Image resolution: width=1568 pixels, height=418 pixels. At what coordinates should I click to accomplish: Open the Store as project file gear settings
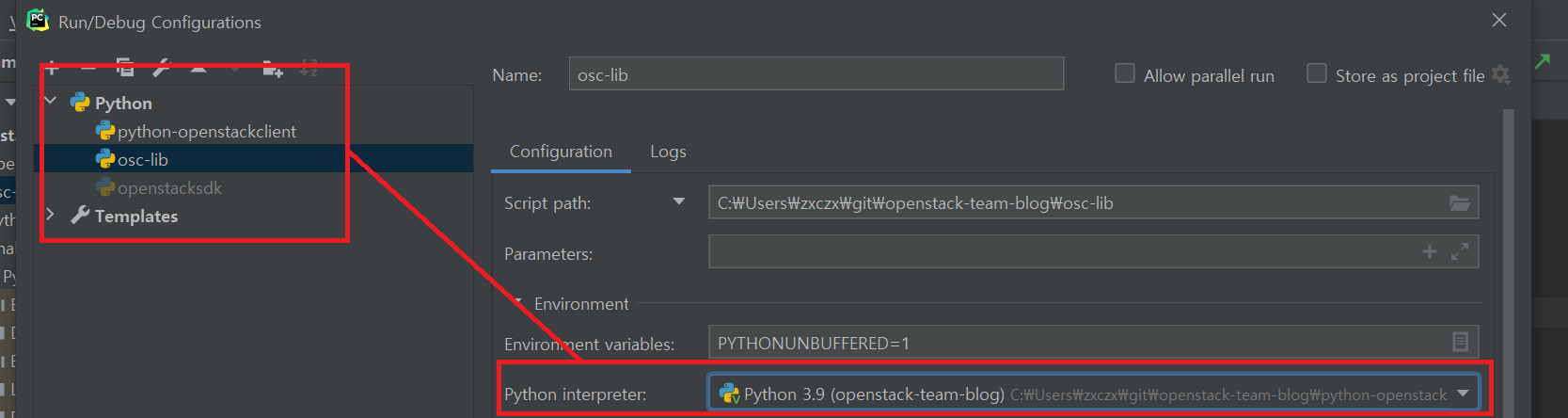click(1501, 74)
